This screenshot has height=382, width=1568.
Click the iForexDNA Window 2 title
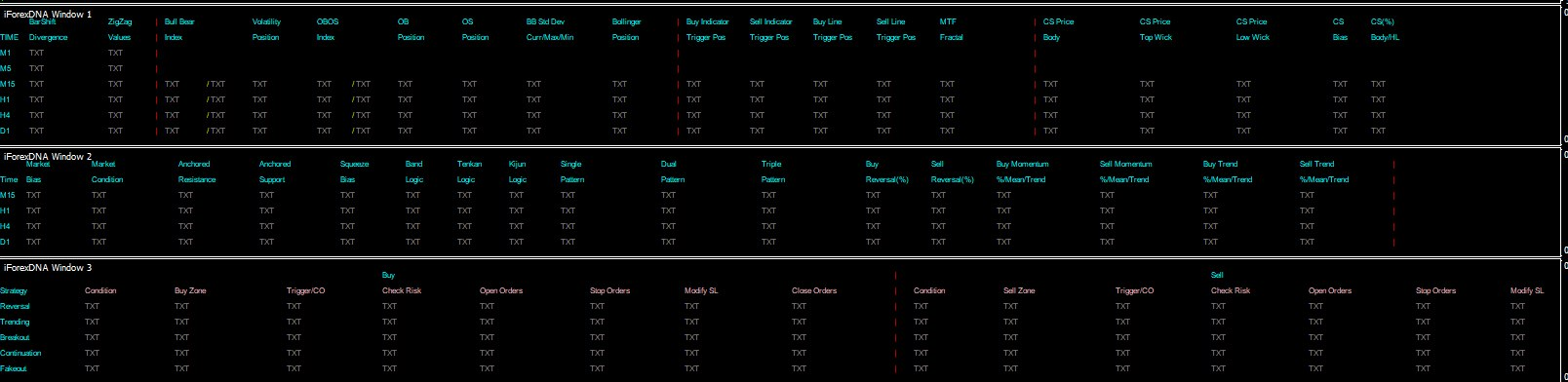[x=48, y=157]
